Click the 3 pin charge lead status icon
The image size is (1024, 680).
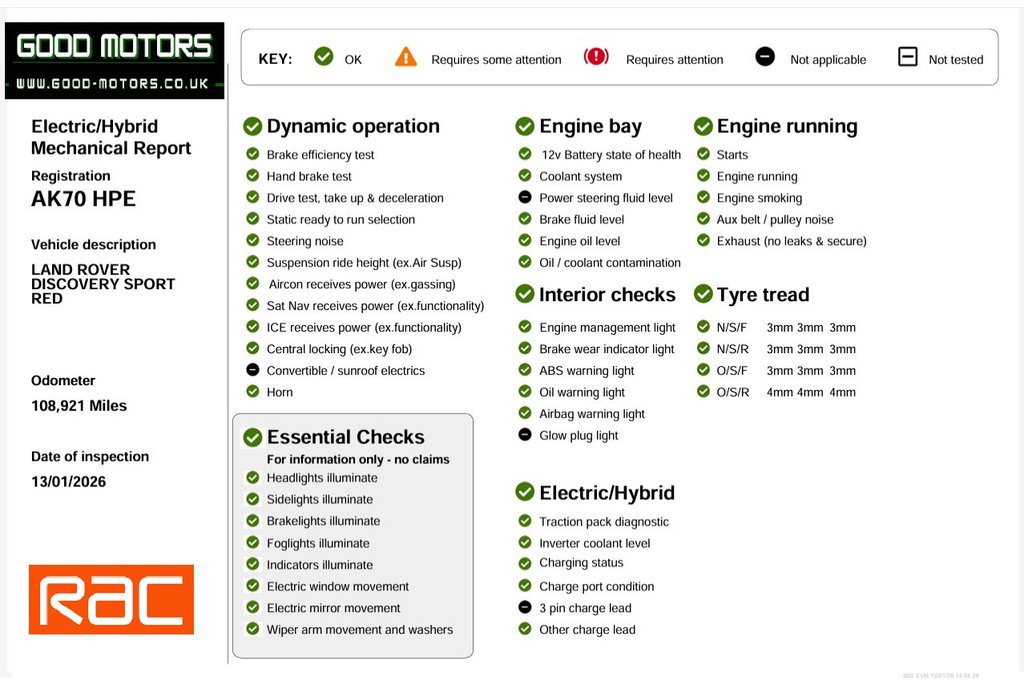point(525,607)
